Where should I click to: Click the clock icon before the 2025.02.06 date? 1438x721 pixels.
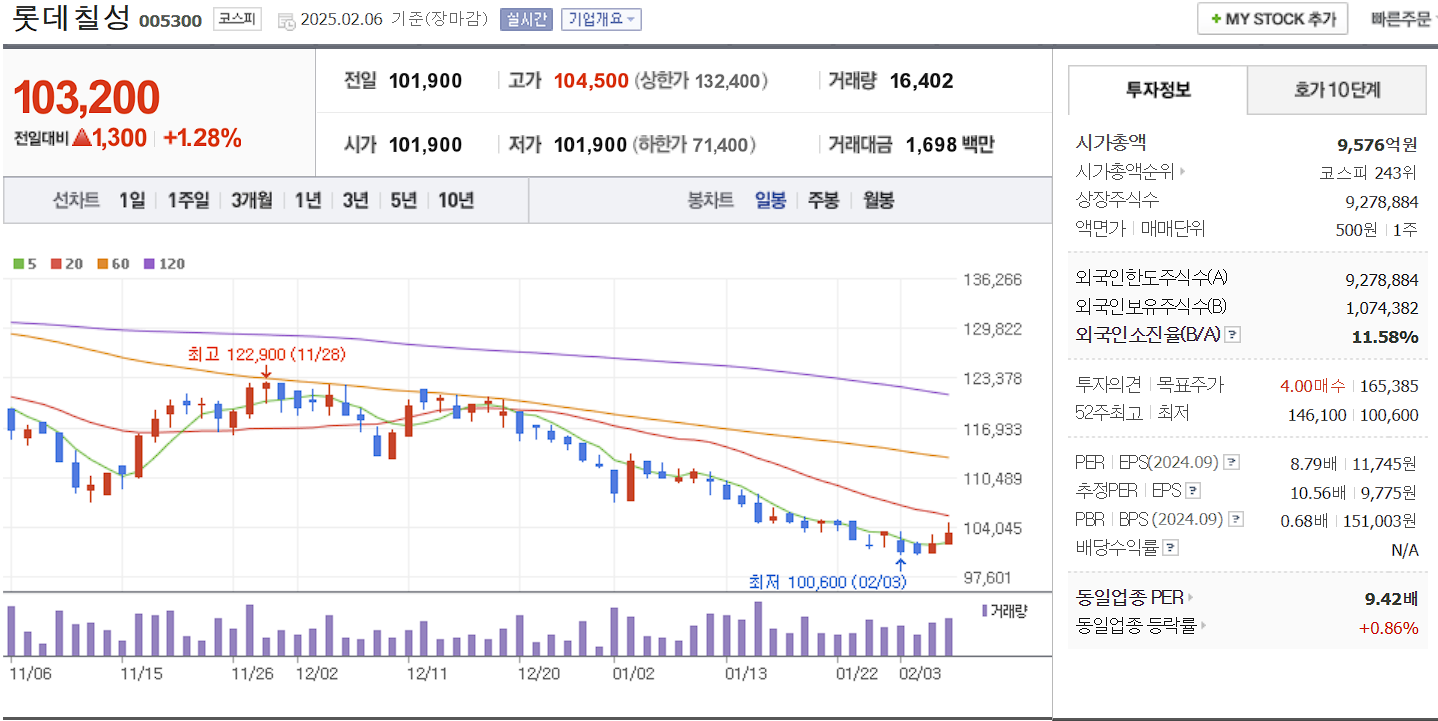284,19
